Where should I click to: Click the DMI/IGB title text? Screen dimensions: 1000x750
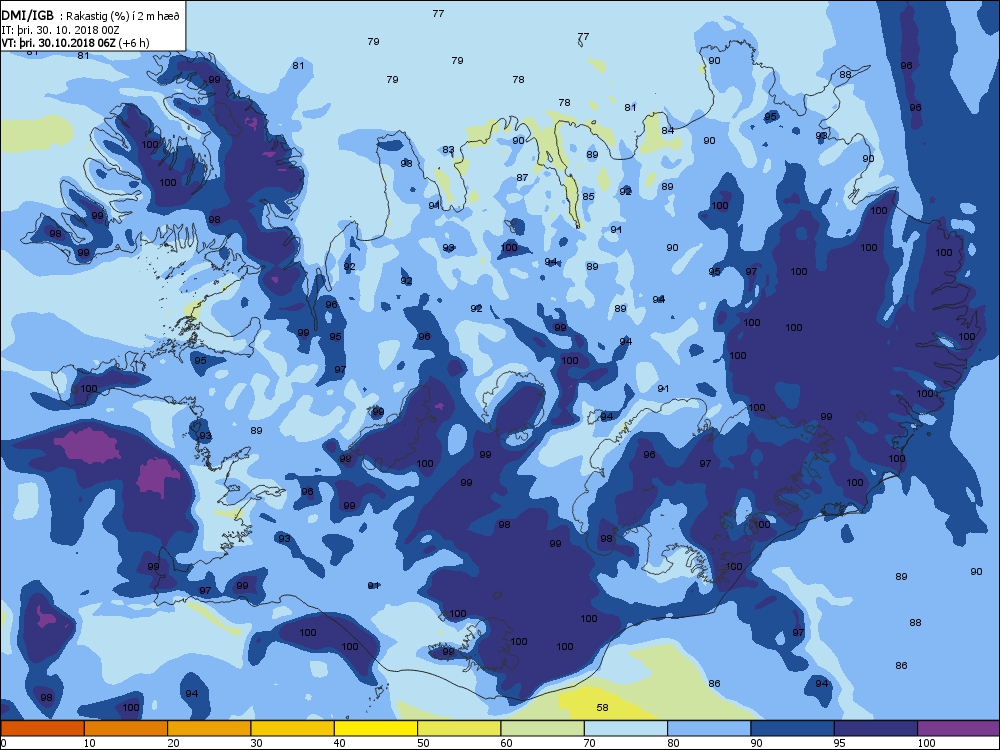(x=27, y=16)
